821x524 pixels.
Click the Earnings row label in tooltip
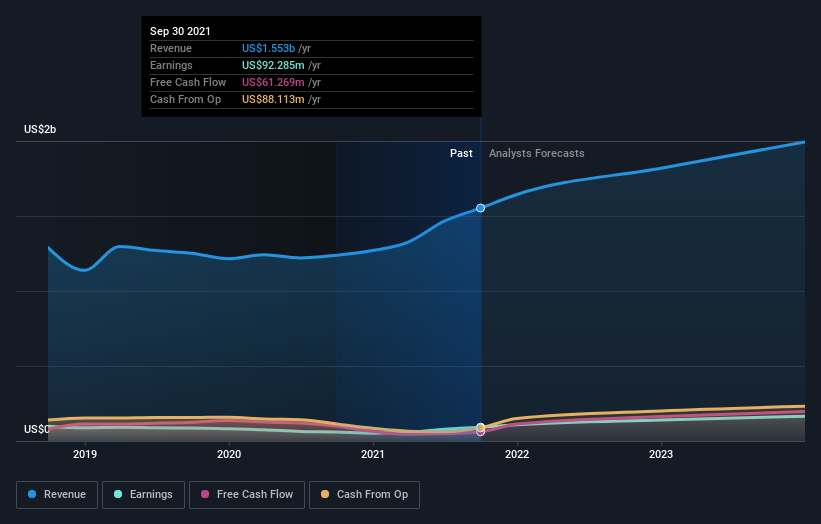pos(171,65)
